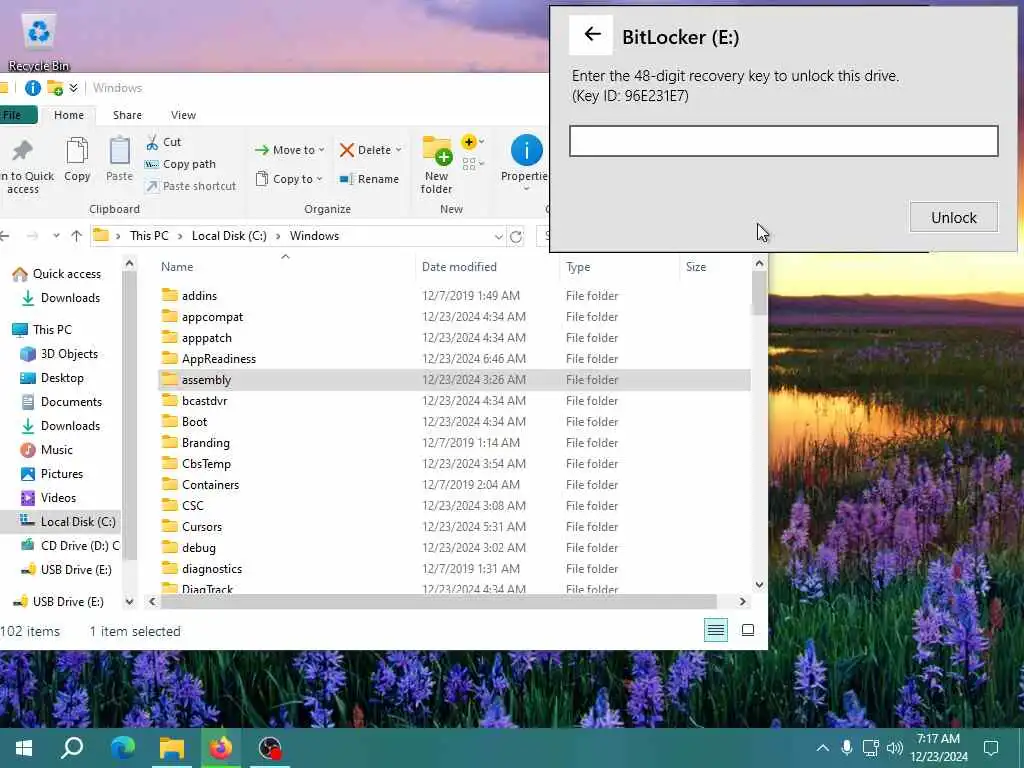Screen dimensions: 1024x768
Task: Open the address bar history dropdown
Action: 498,236
